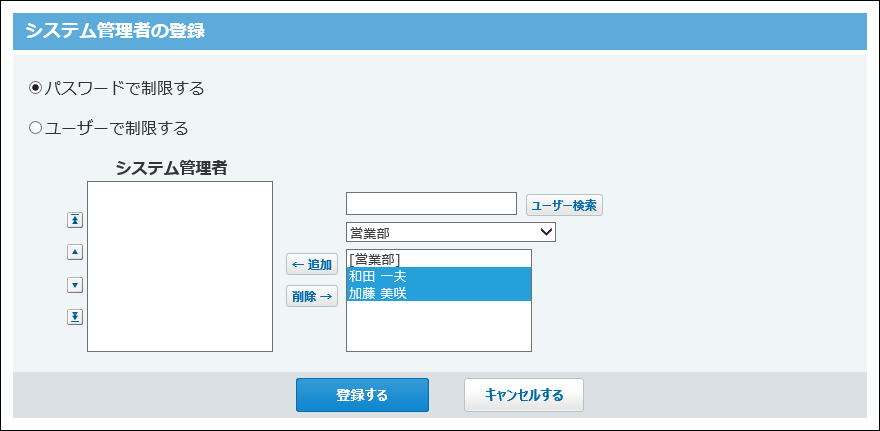Select [営業部] entry in the user list
The image size is (880, 431).
[x=439, y=259]
